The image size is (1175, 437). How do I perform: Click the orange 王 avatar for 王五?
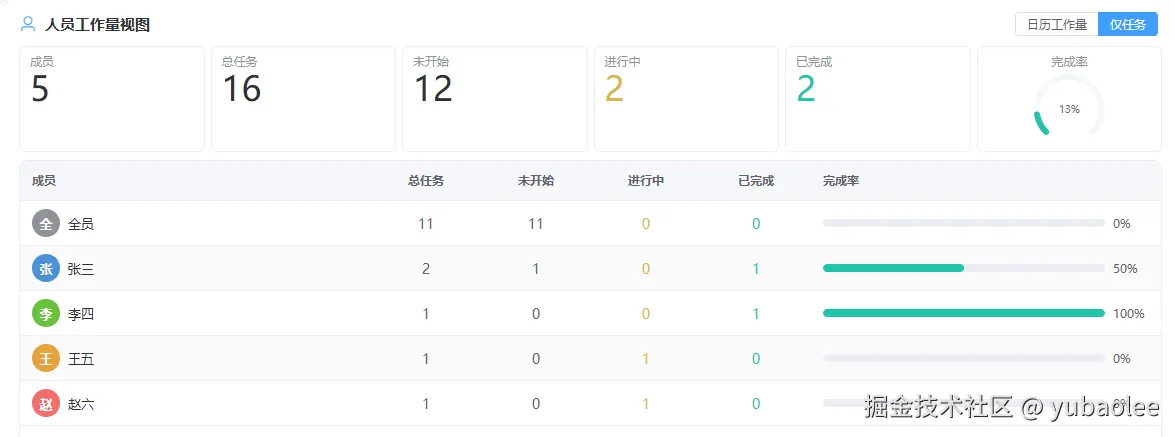[x=46, y=359]
